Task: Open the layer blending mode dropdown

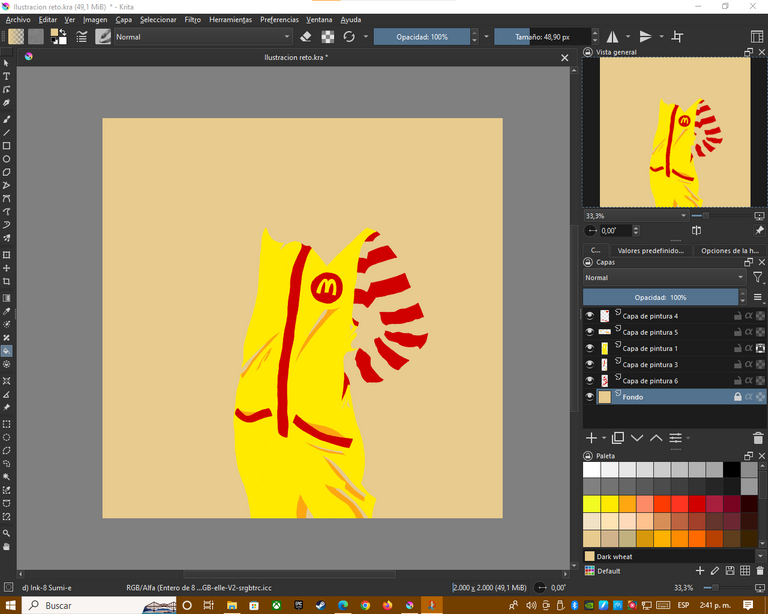Action: 664,278
